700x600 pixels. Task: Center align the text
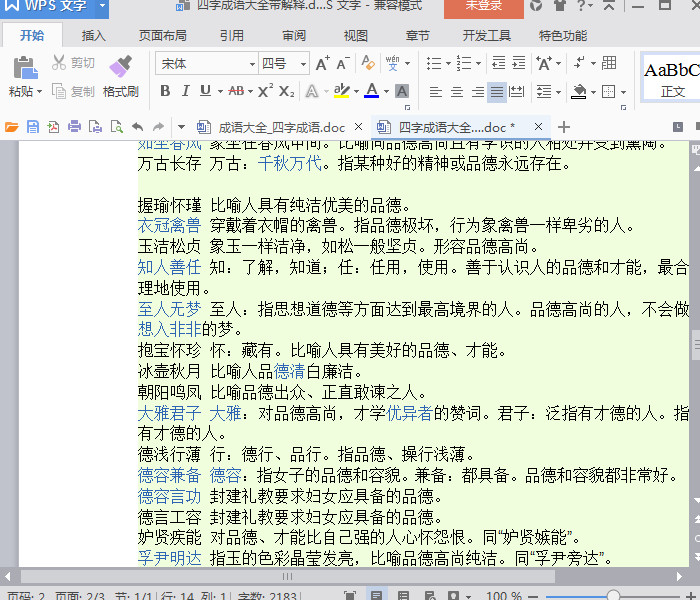(456, 92)
